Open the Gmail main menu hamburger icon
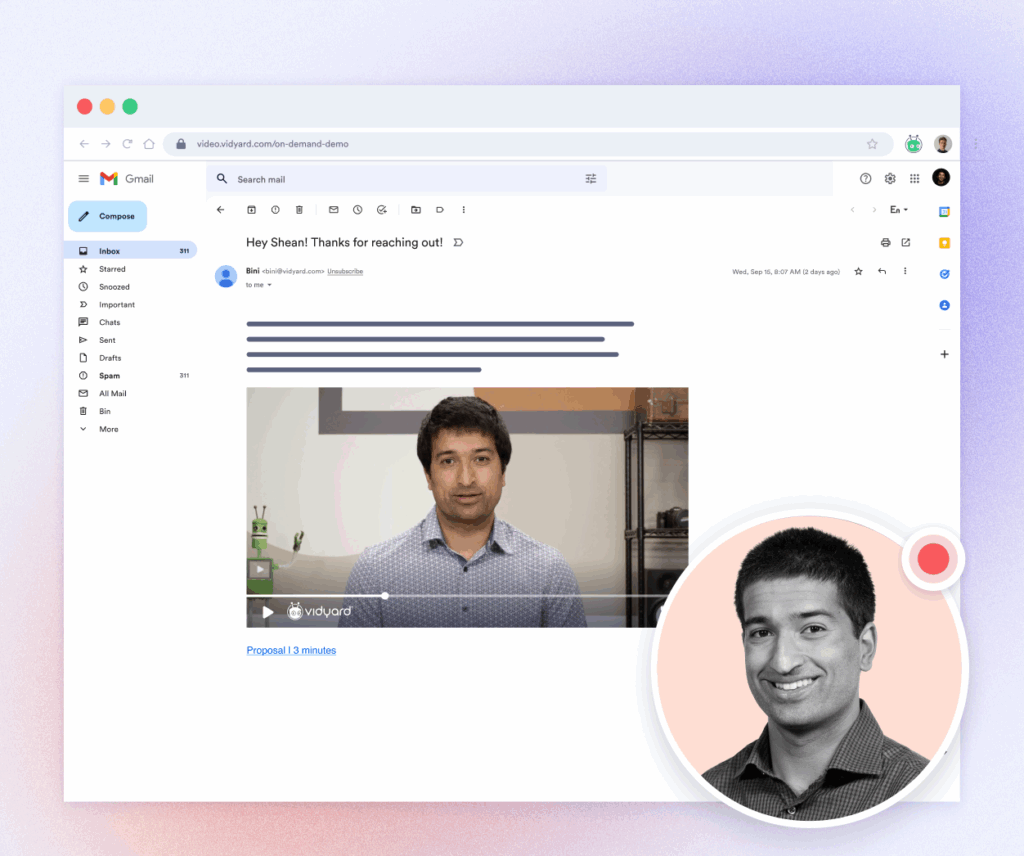The image size is (1024, 856). tap(84, 179)
